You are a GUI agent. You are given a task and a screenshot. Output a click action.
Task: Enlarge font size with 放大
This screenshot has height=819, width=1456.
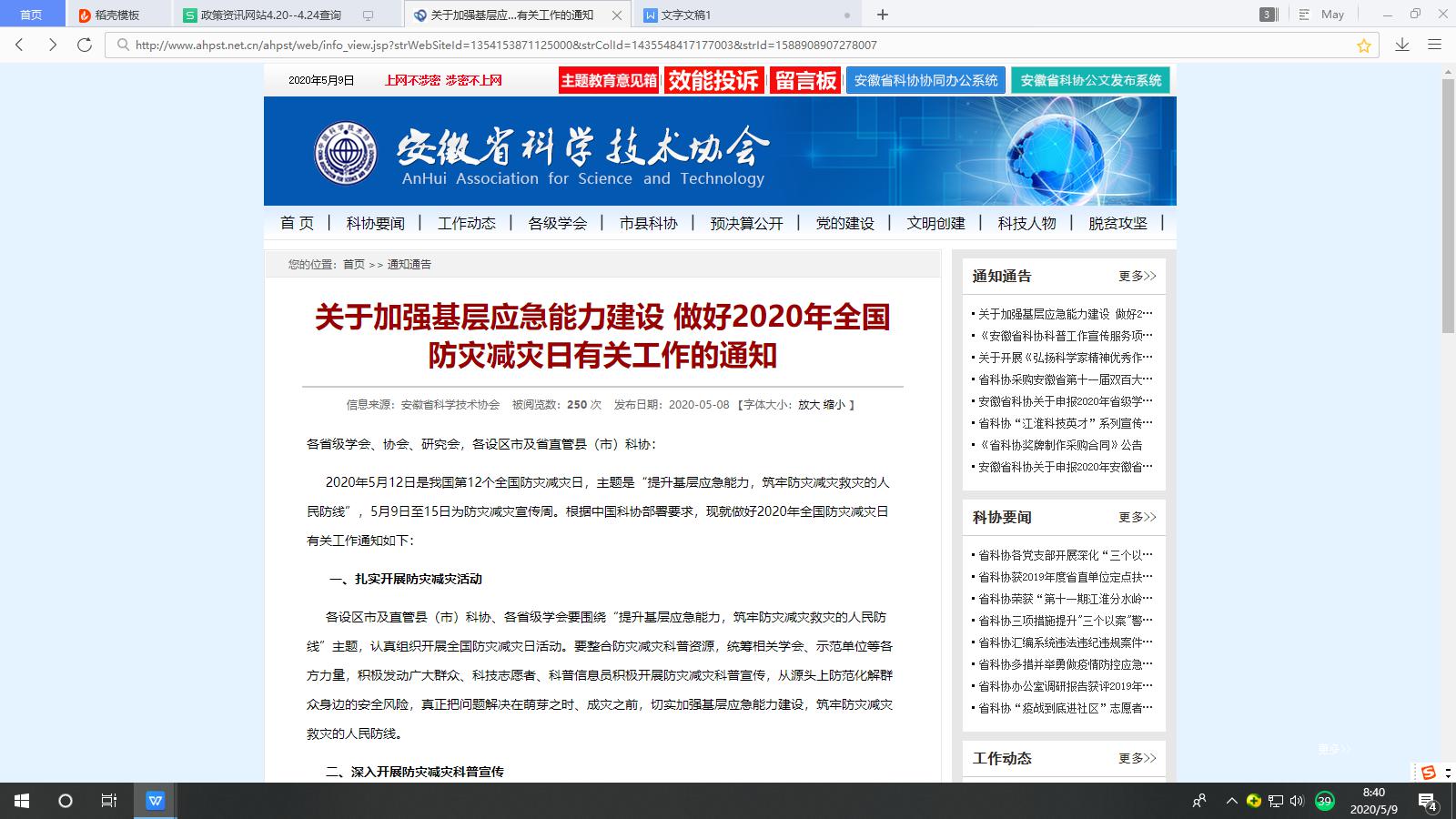tap(809, 405)
